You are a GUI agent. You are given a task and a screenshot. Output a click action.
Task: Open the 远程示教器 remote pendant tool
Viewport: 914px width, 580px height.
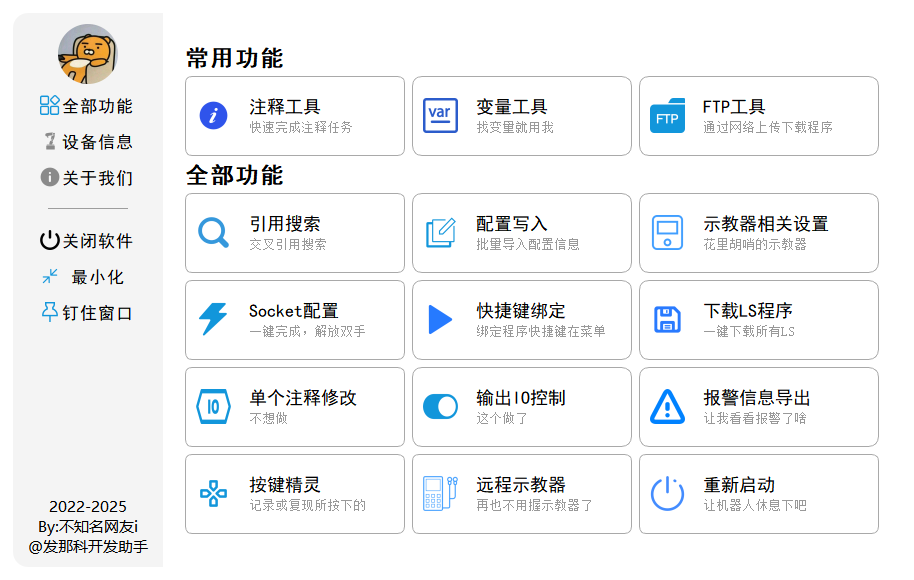(521, 494)
